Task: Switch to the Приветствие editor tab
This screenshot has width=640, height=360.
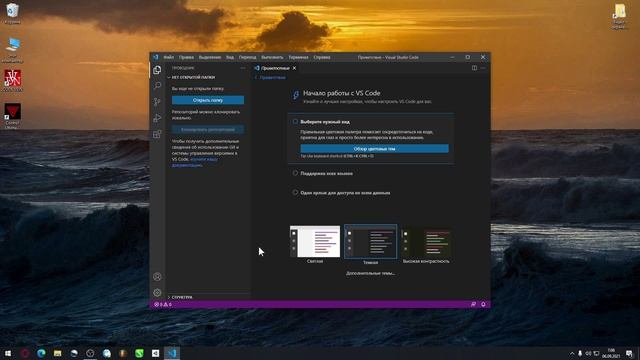Action: [x=275, y=68]
